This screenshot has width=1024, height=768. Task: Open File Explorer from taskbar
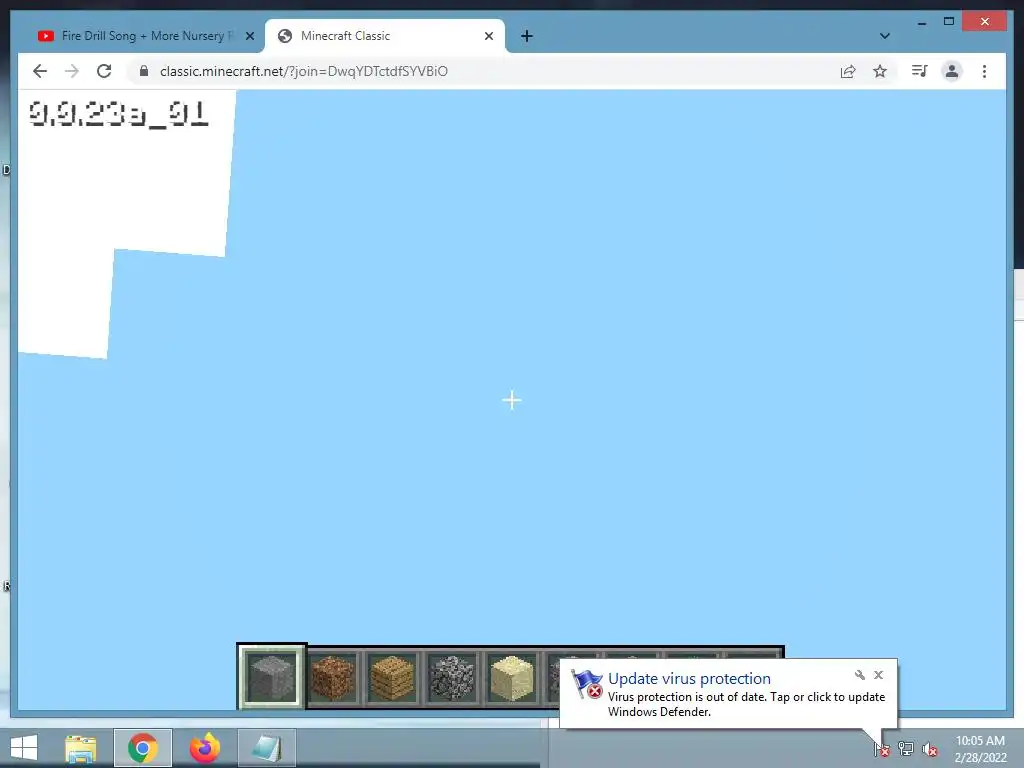coord(80,748)
